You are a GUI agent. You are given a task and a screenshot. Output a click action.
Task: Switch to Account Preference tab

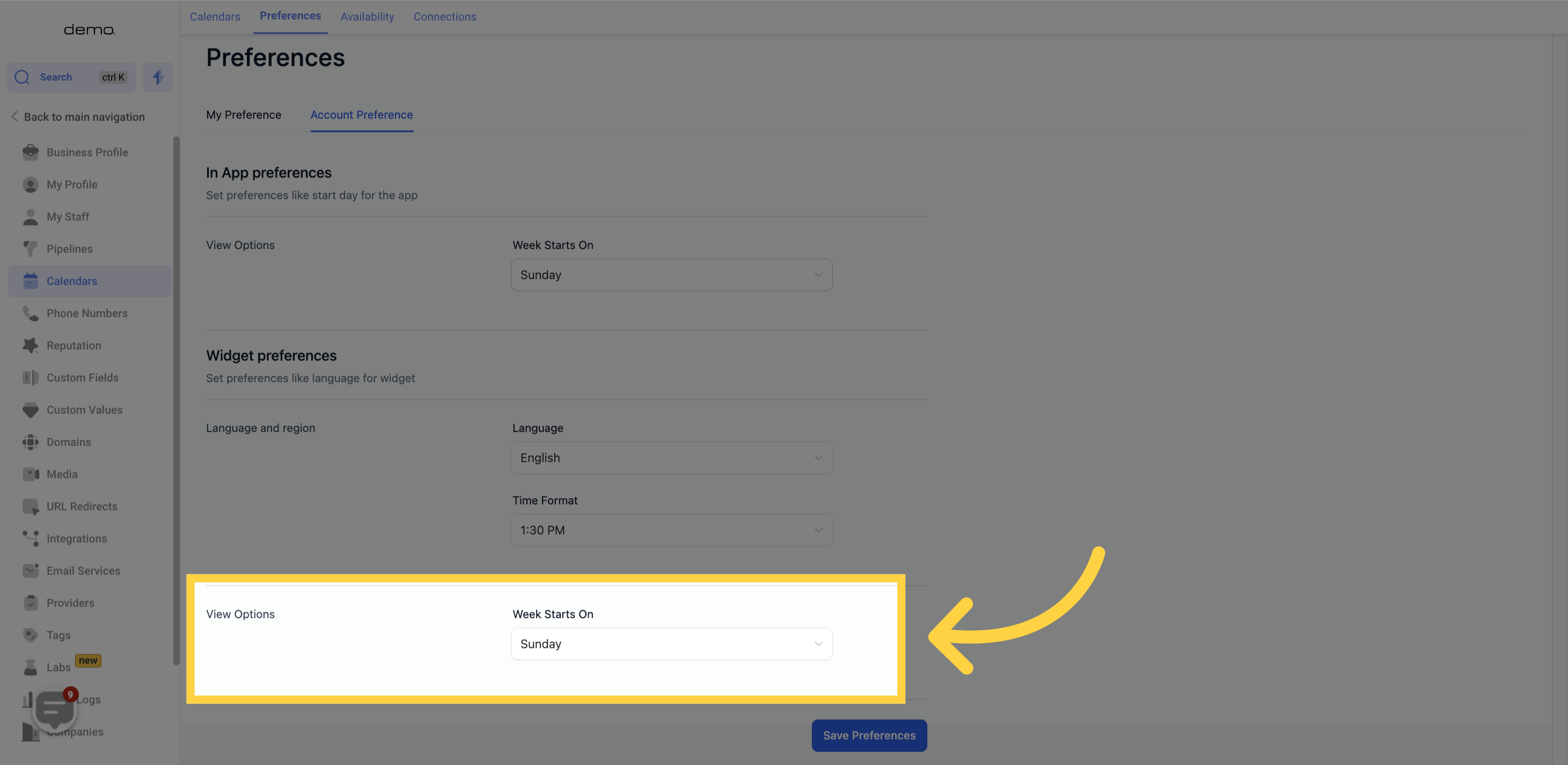[361, 115]
